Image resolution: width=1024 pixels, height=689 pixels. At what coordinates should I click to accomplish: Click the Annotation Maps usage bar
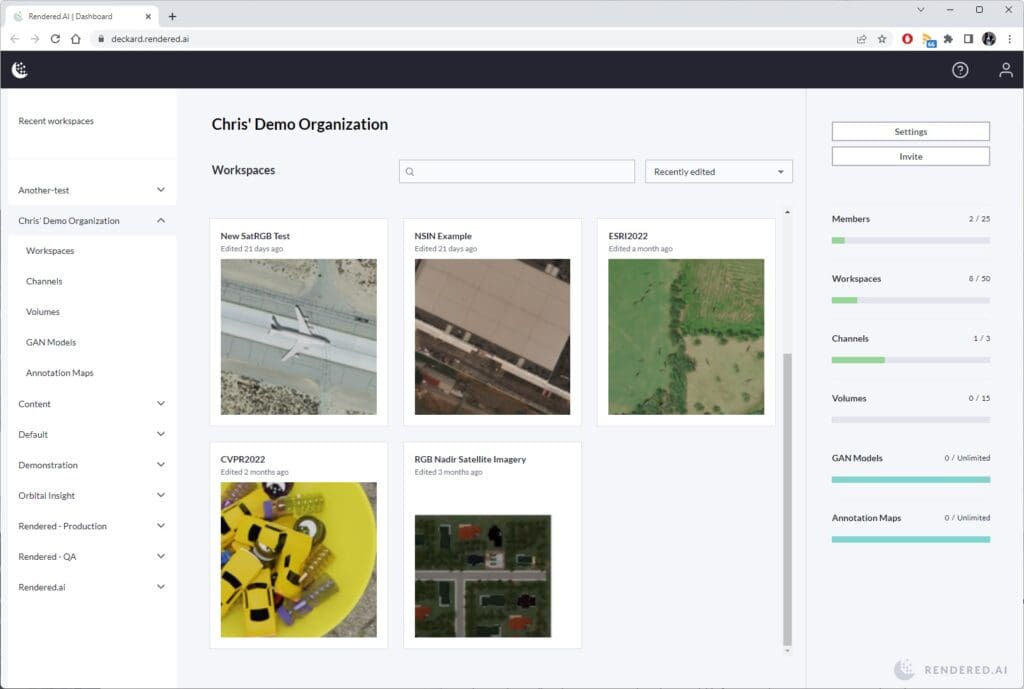[910, 539]
